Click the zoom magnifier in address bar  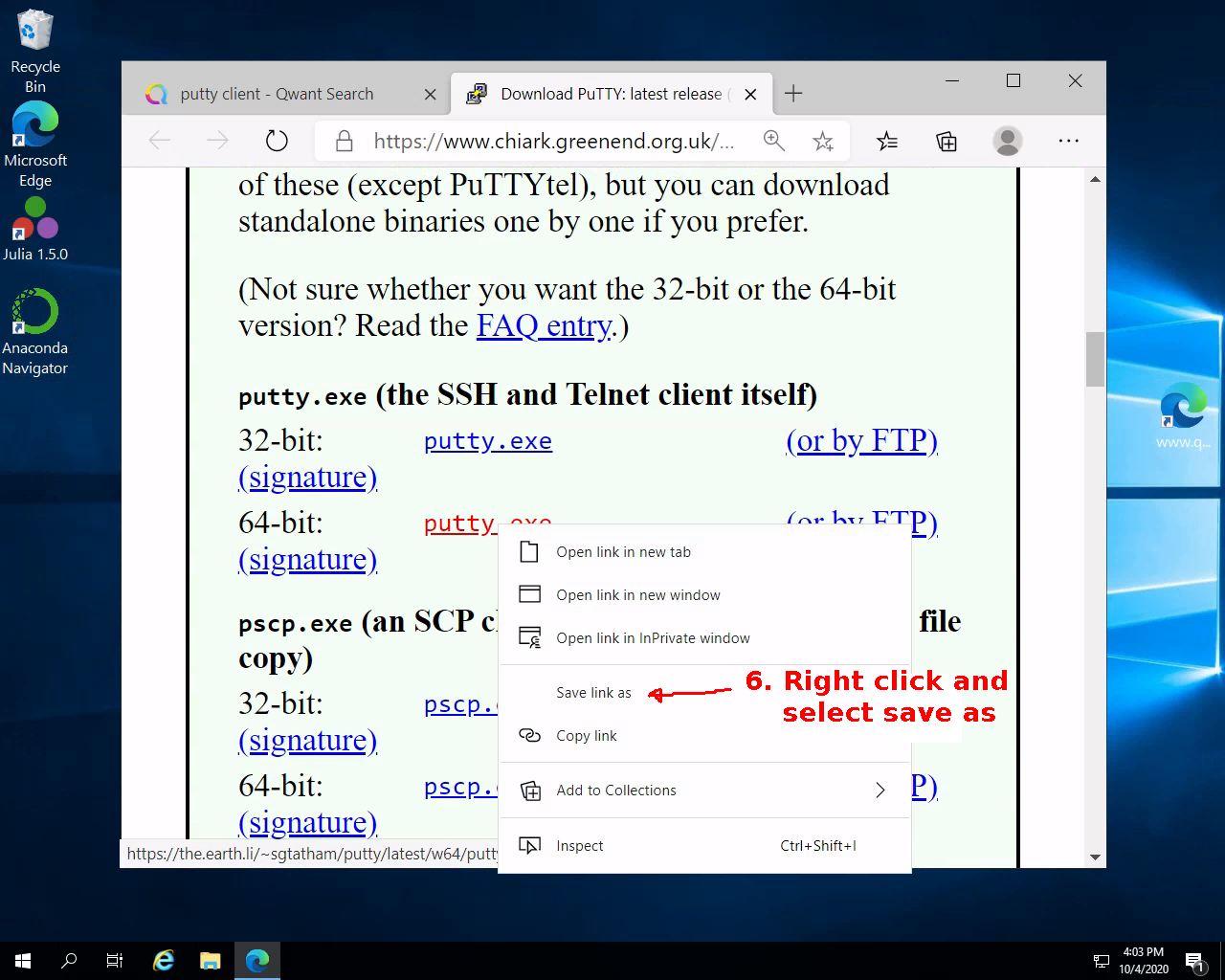coord(774,142)
